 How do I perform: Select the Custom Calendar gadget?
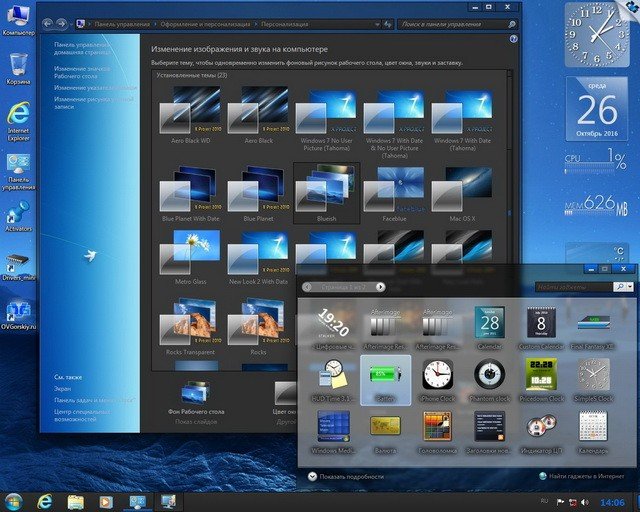(541, 329)
